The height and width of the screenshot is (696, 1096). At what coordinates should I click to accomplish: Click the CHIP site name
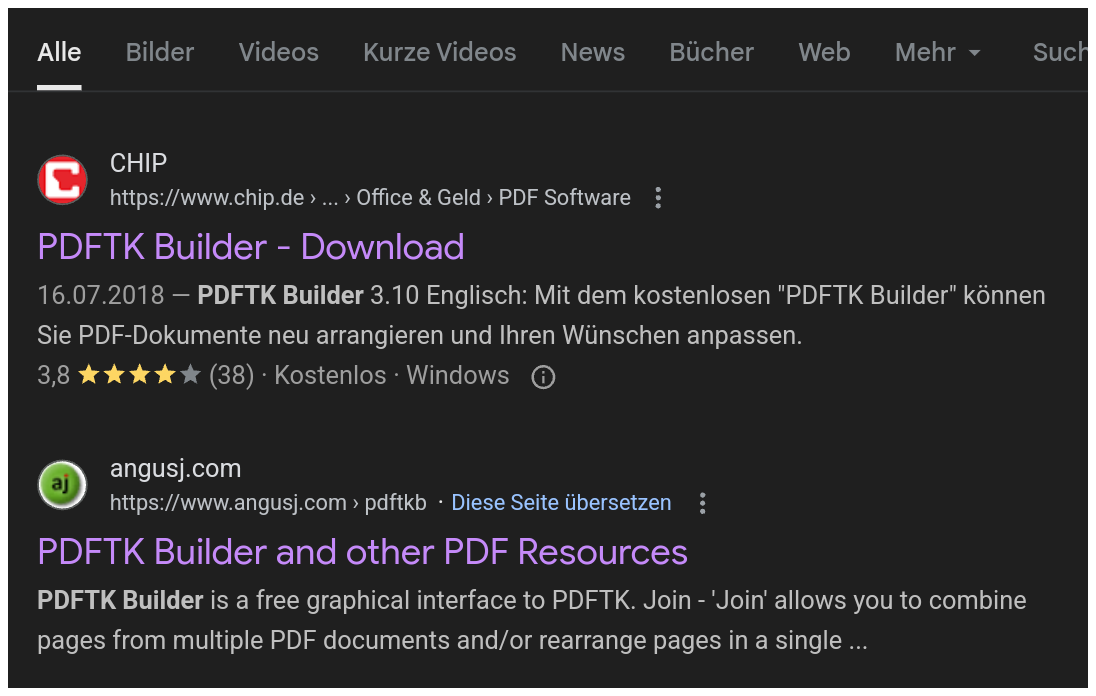(x=138, y=163)
